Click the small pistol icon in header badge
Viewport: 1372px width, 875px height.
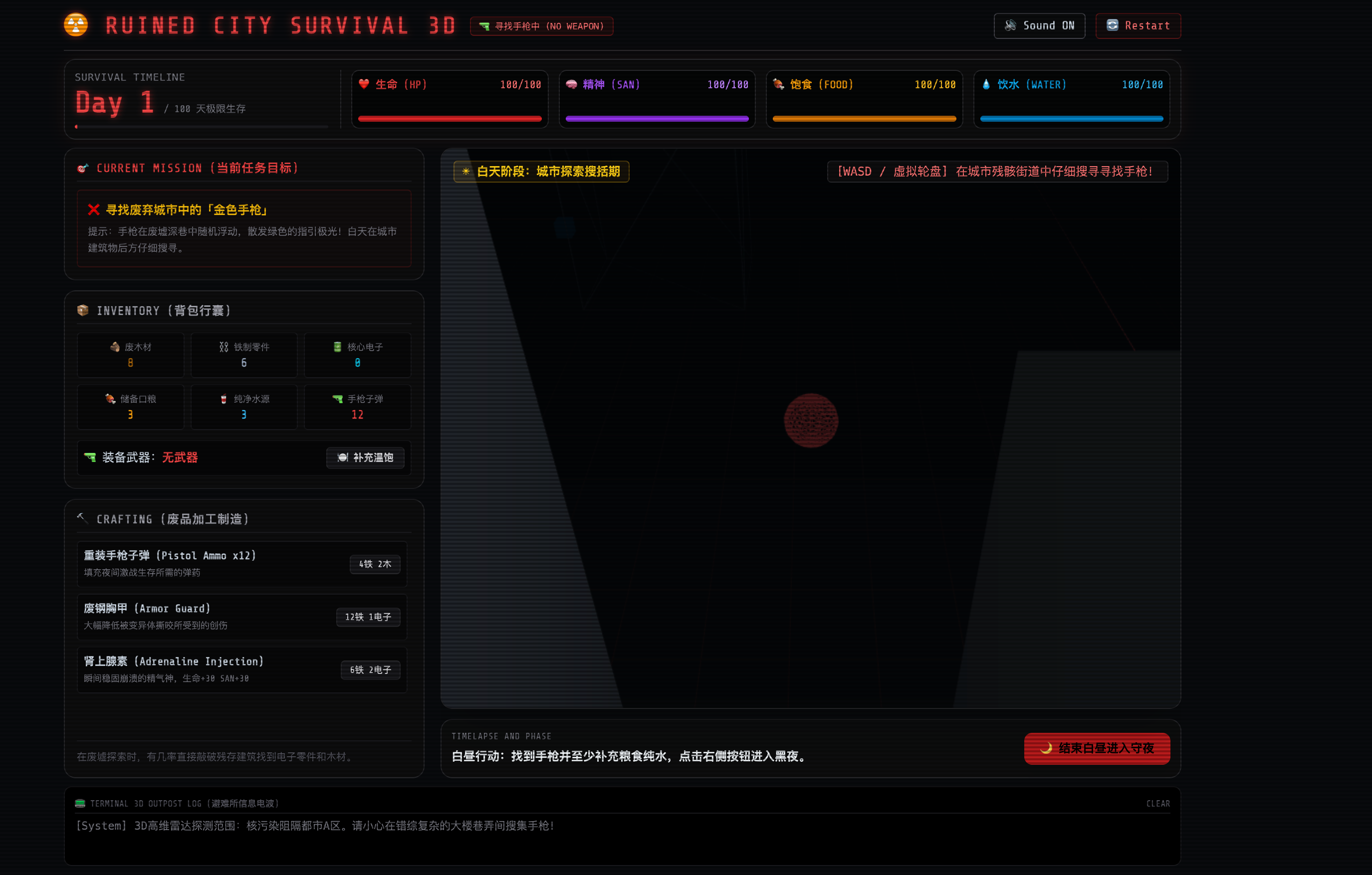click(x=484, y=26)
